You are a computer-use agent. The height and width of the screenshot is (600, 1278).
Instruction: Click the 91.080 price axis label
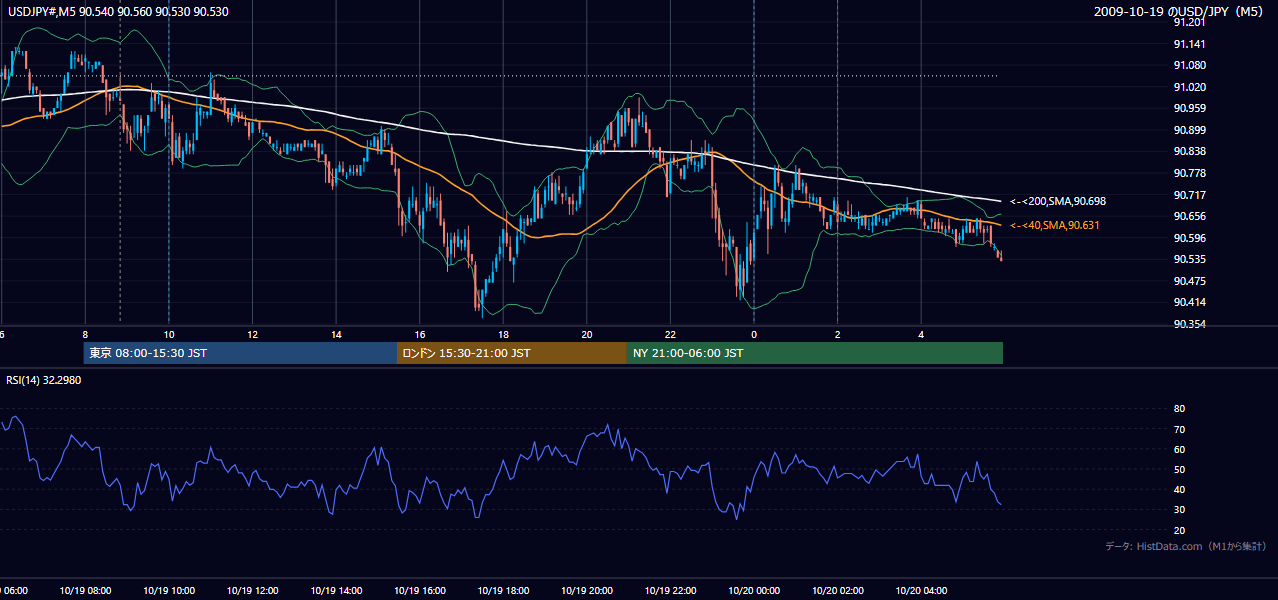click(x=1189, y=65)
